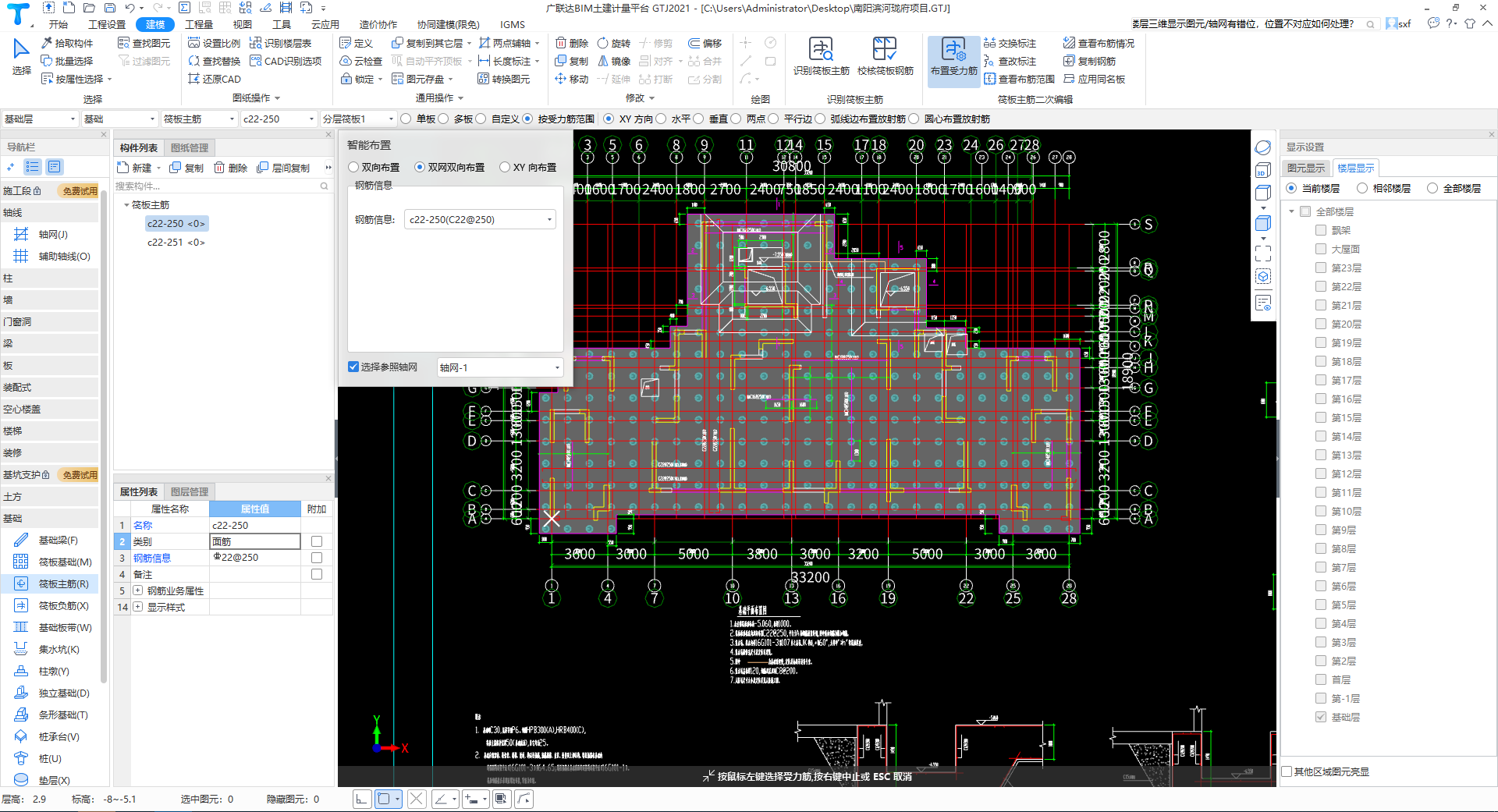Open 钢筋信息 c22-250(C22@250) dropdown
The image size is (1498, 812).
[x=479, y=219]
